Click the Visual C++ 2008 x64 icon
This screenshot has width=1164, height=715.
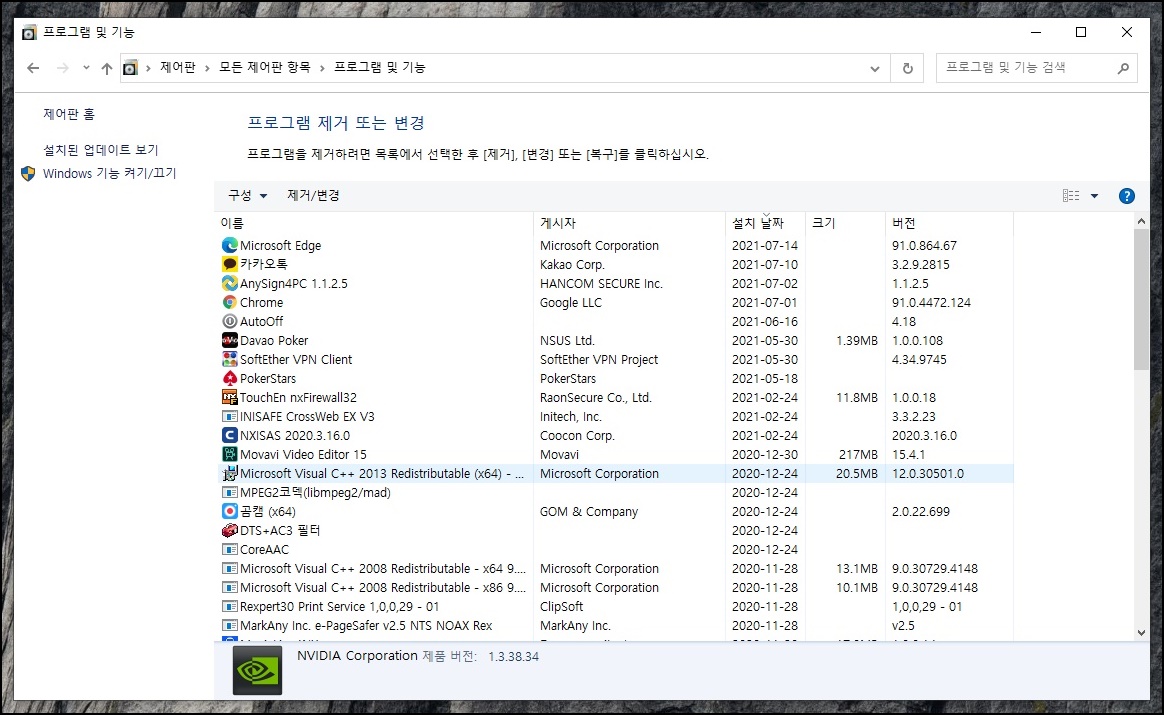[x=230, y=569]
